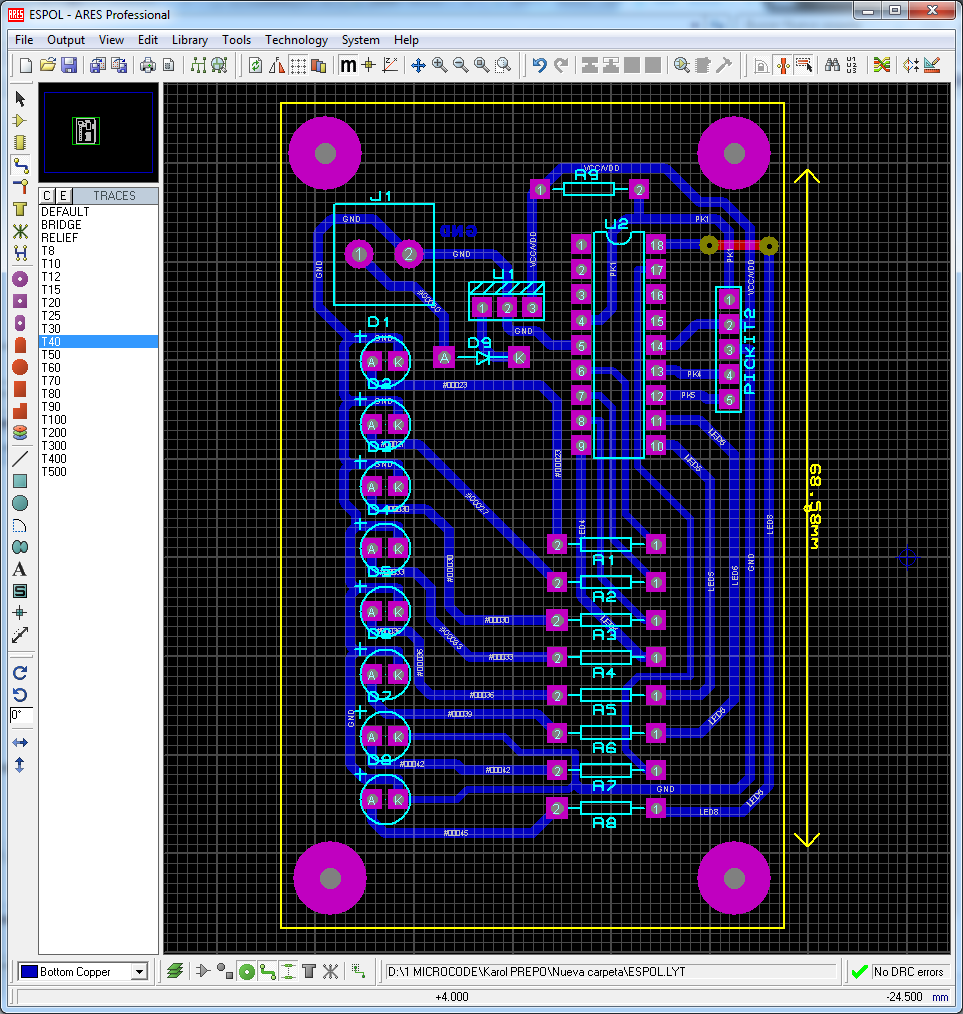
Task: Toggle the grid dots display icon
Action: click(298, 65)
